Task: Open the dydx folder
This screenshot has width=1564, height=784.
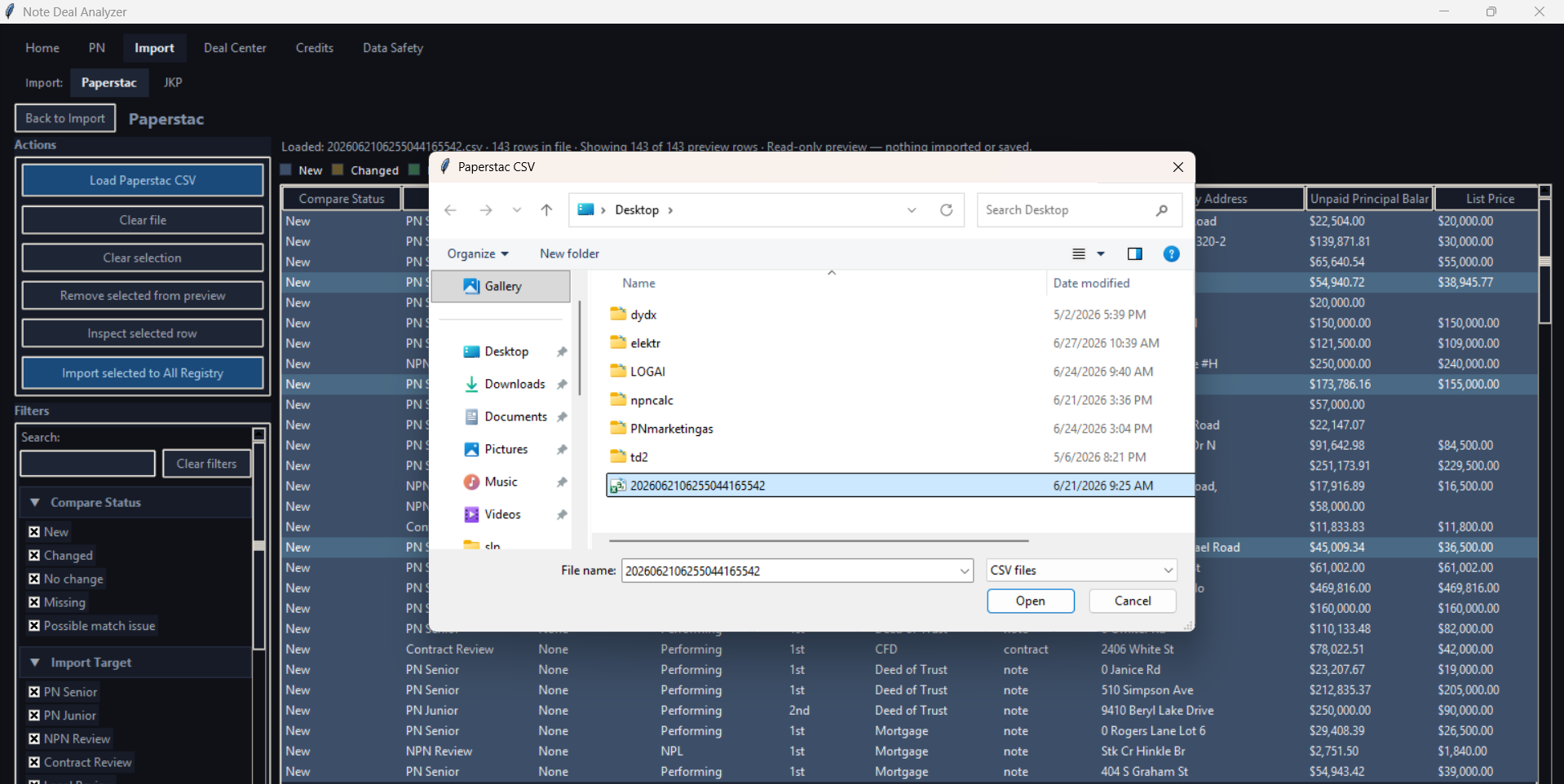Action: [643, 315]
